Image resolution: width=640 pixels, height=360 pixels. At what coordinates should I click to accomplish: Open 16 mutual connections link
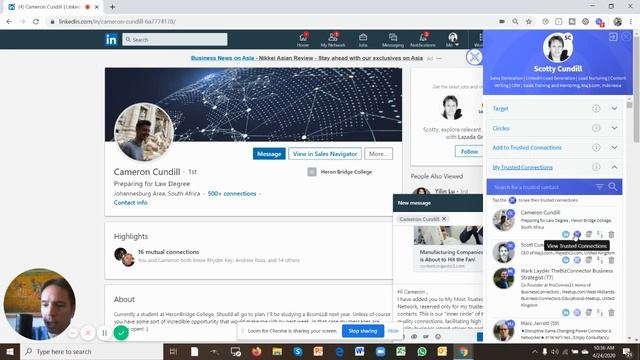(169, 252)
